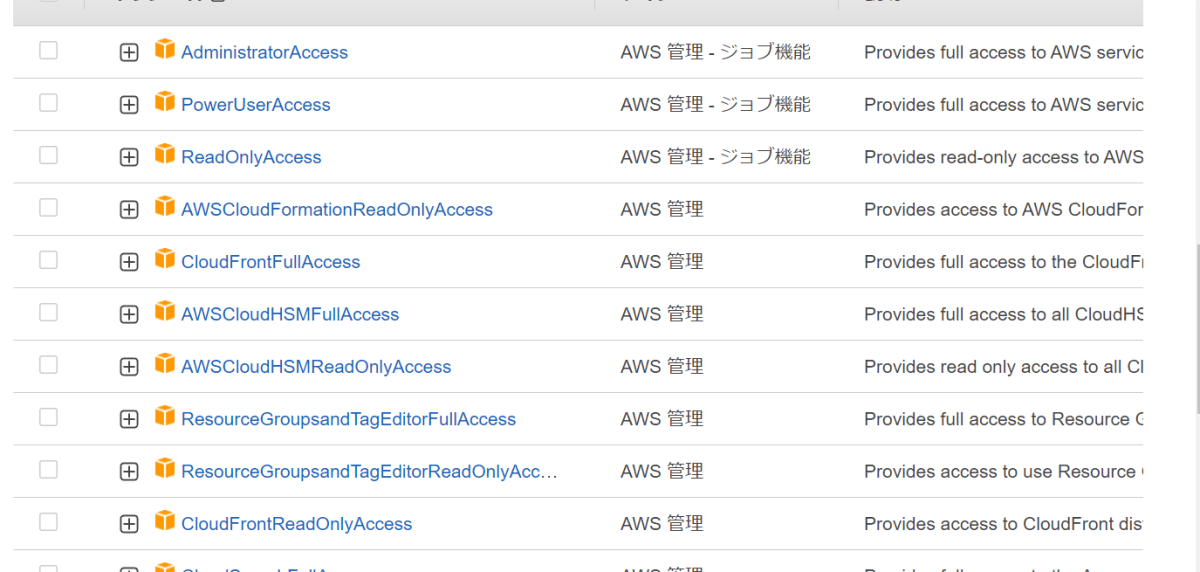Viewport: 1200px width, 572px height.
Task: Open the ReadOnlyAccess policy link
Action: click(251, 157)
